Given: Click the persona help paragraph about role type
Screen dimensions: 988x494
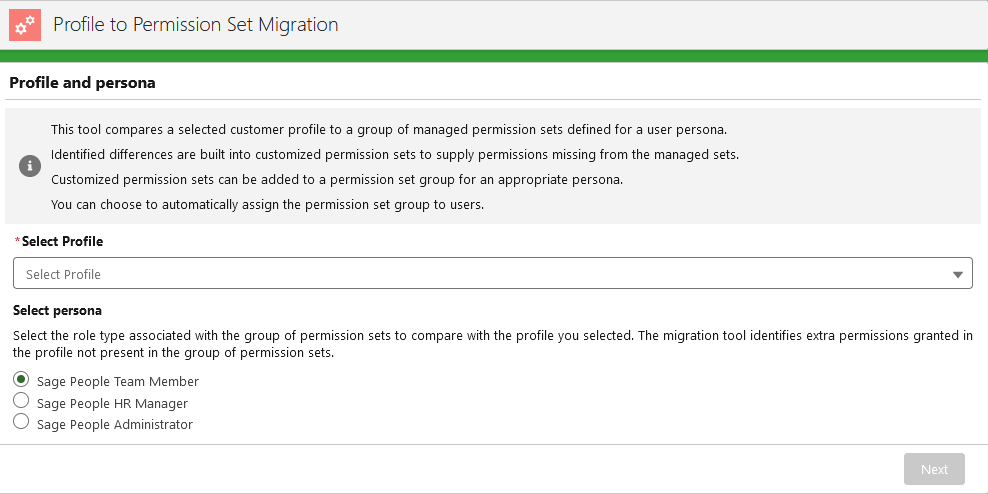Looking at the screenshot, I should pyautogui.click(x=490, y=344).
